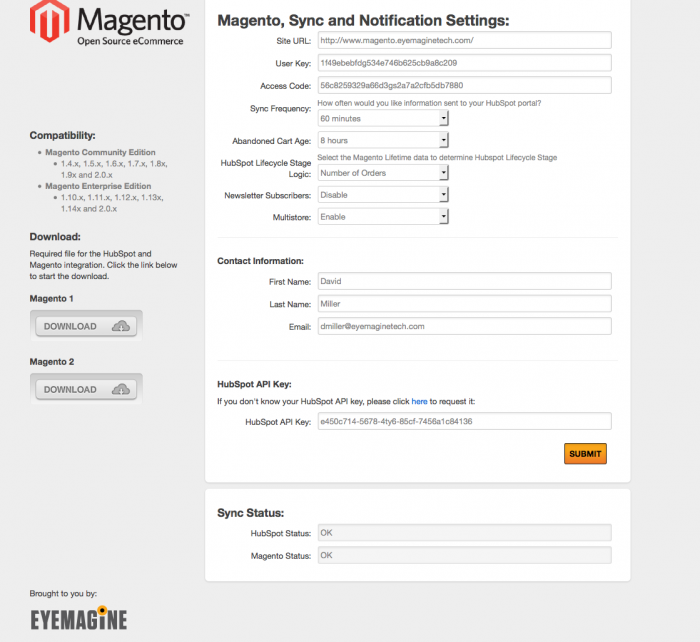Click the Magento logo
700x642 pixels.
click(x=109, y=22)
